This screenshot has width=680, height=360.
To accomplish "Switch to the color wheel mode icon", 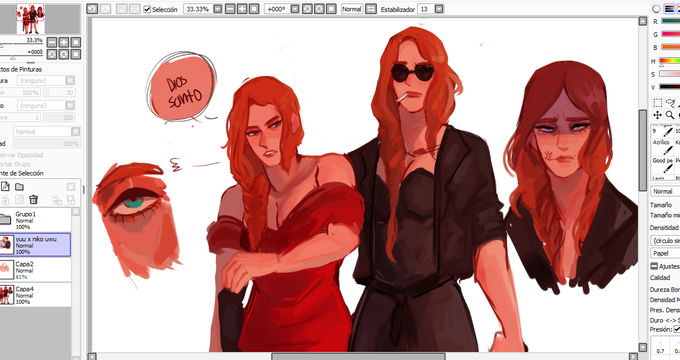I will 657,9.
